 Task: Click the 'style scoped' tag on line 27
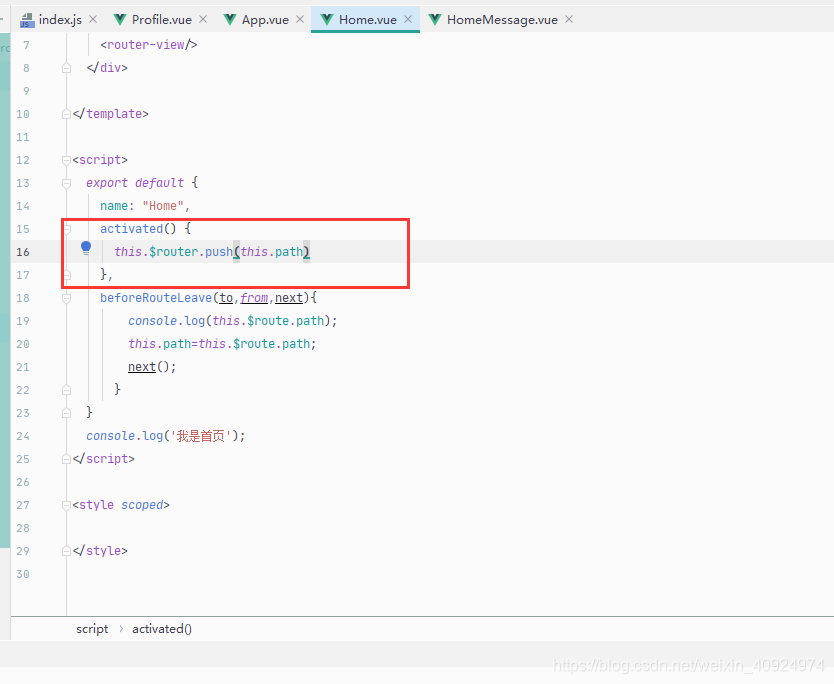[121, 505]
